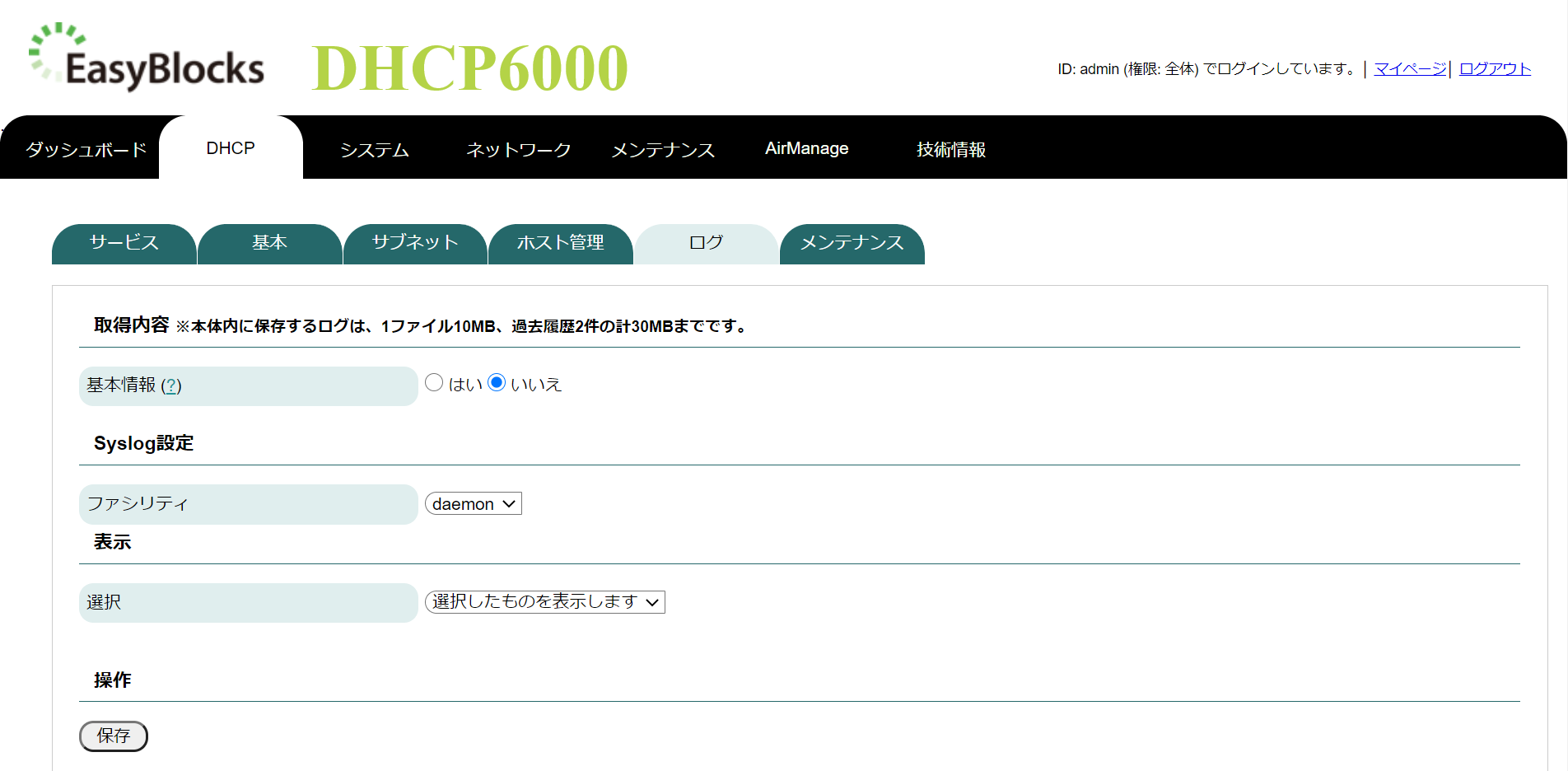This screenshot has height=771, width=1568.
Task: Click the 保存 button
Action: point(114,736)
